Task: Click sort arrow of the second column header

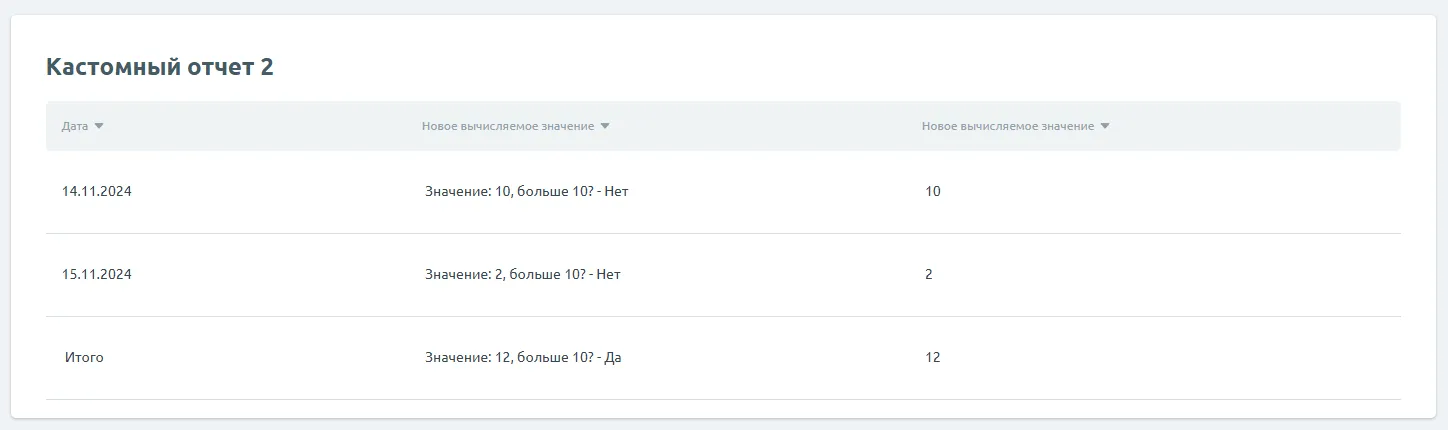Action: (x=605, y=126)
